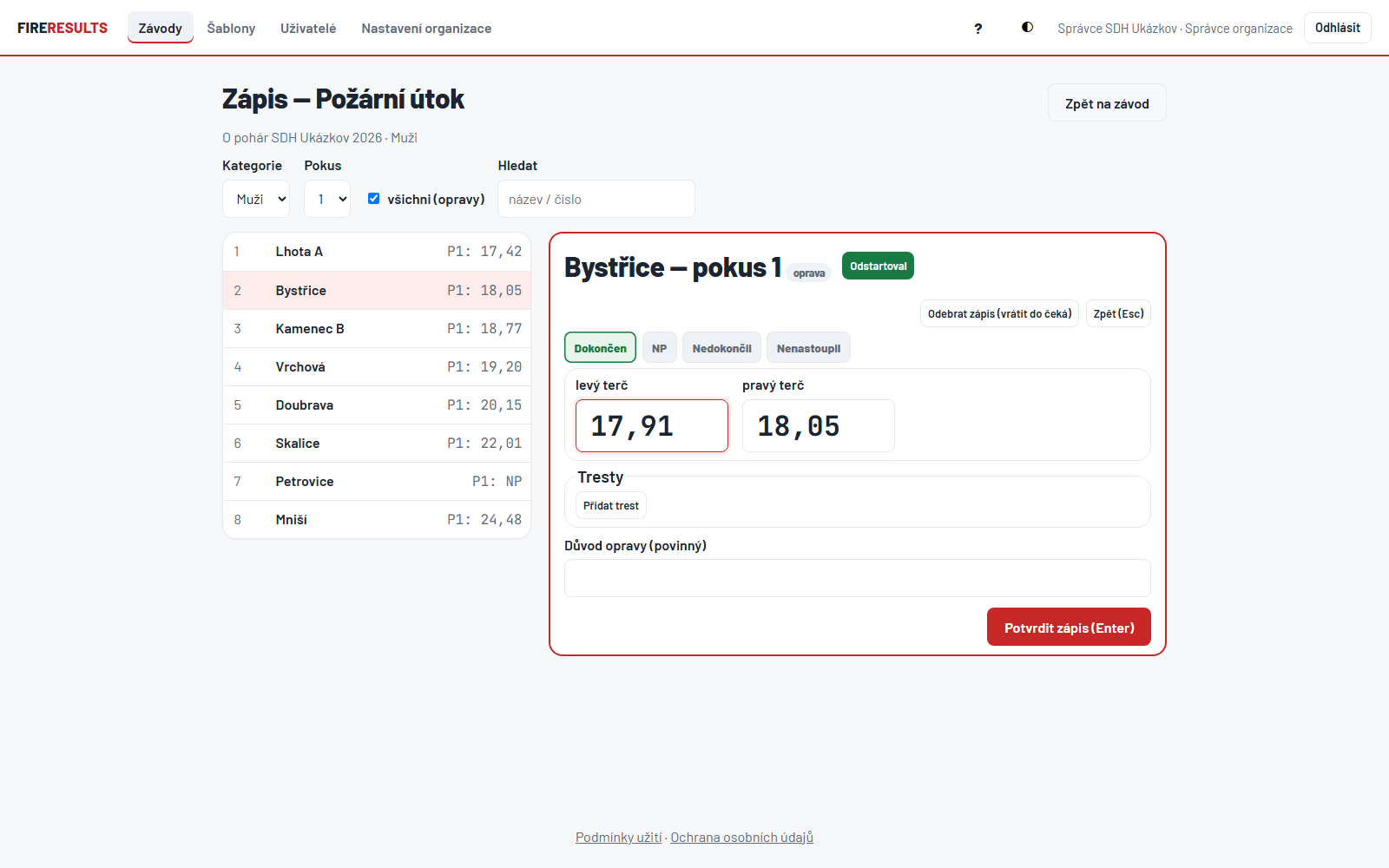
Task: Uncheck the všichni (opravy) checkbox
Action: point(373,198)
